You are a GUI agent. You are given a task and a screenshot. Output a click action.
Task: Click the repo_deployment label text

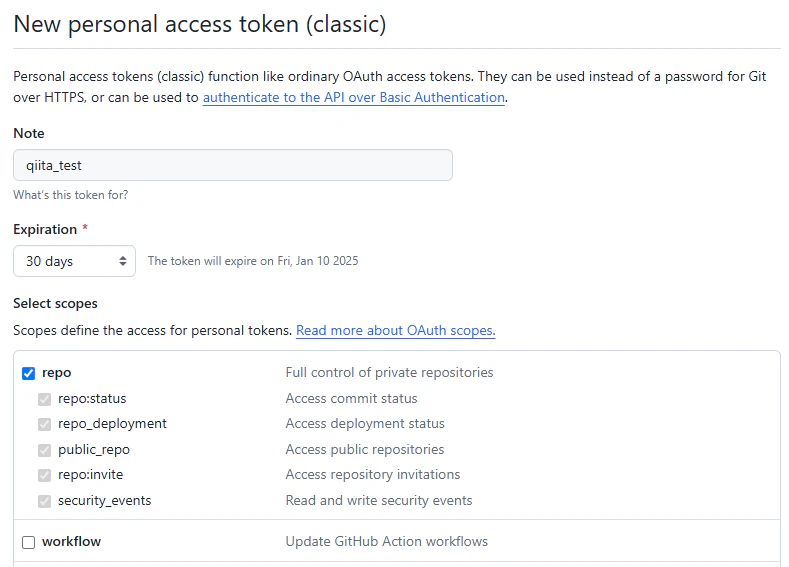(112, 424)
